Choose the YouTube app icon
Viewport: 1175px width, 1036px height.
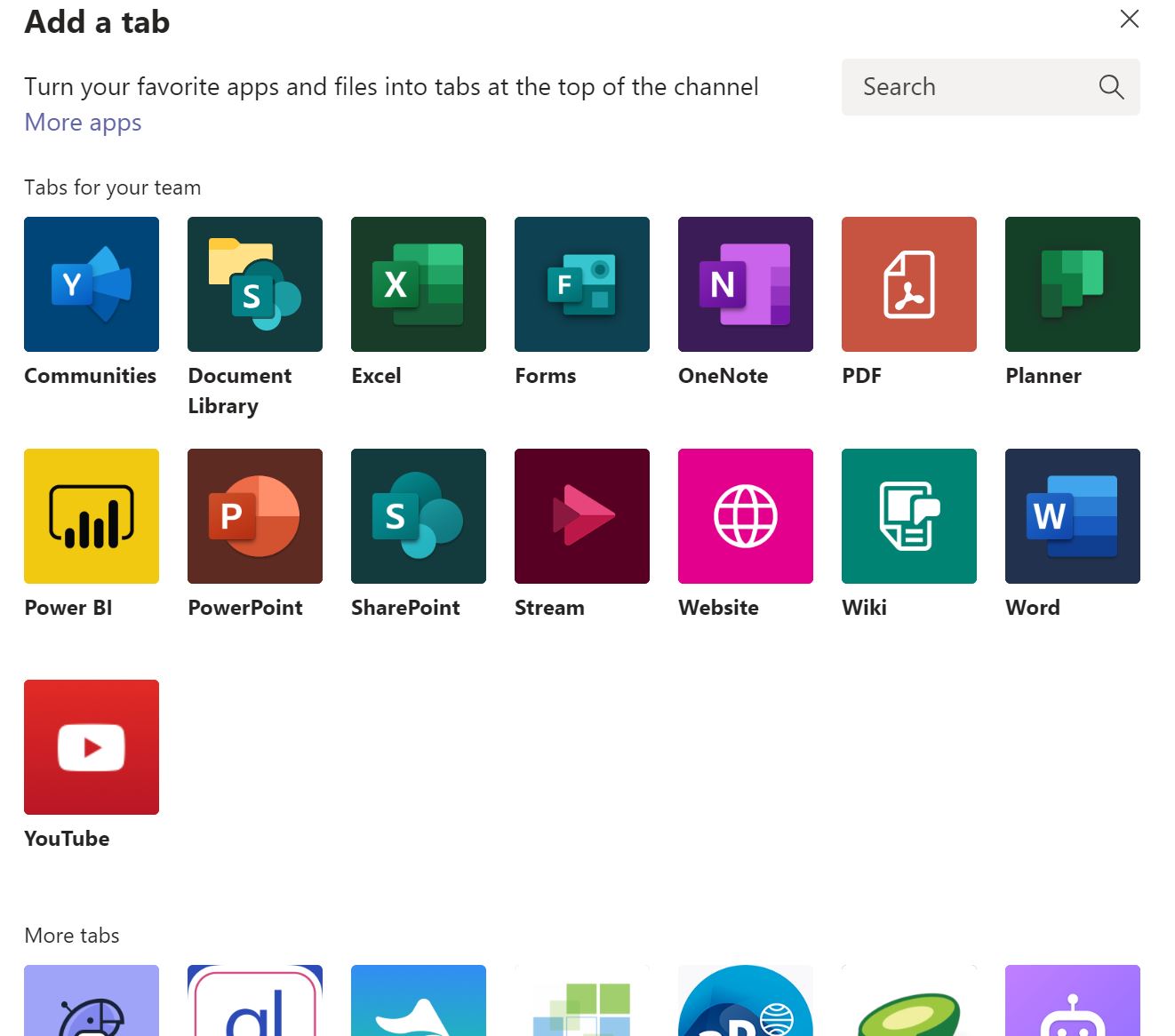click(92, 747)
